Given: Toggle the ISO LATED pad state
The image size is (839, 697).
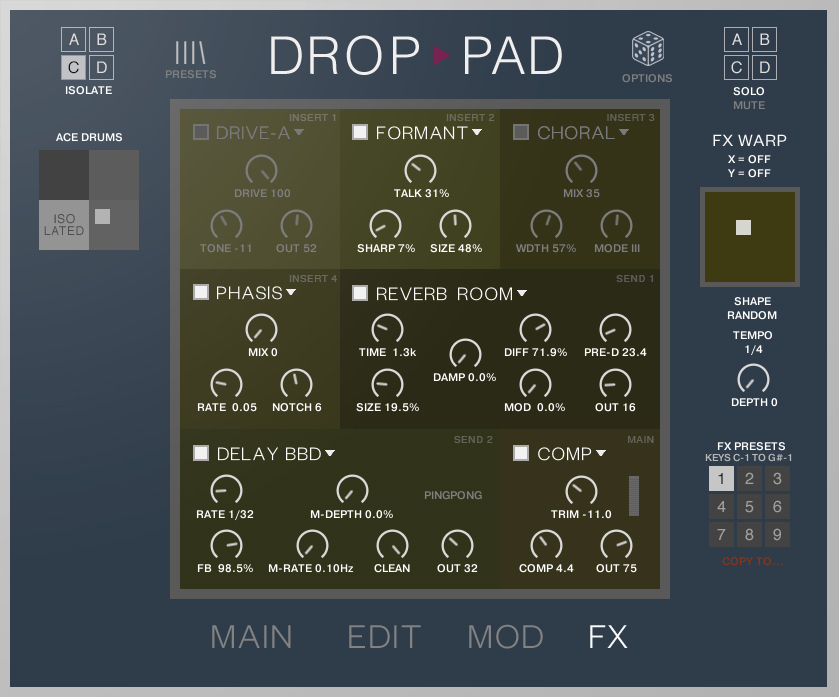Looking at the screenshot, I should (64, 225).
